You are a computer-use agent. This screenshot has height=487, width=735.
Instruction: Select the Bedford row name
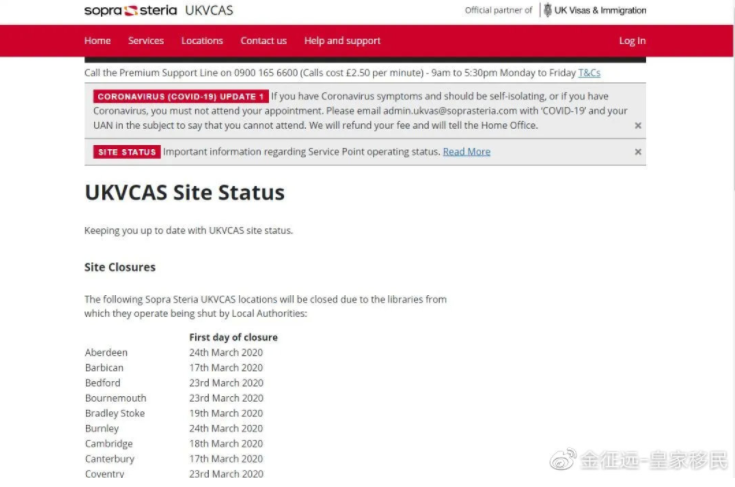[x=103, y=382]
